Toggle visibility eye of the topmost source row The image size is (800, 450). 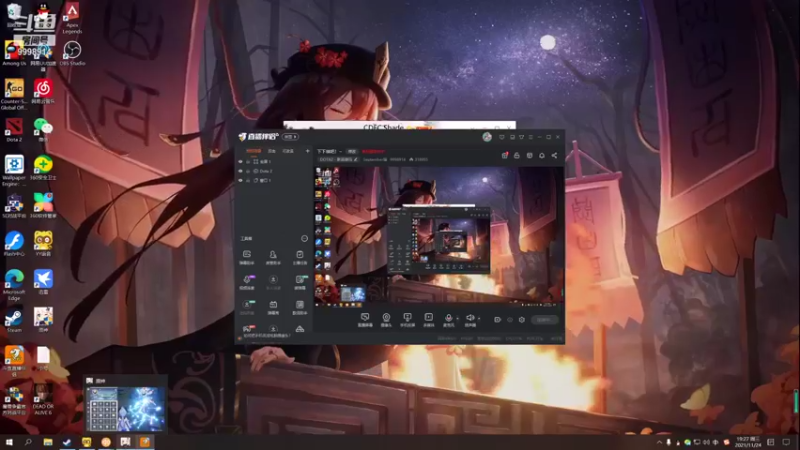click(241, 161)
